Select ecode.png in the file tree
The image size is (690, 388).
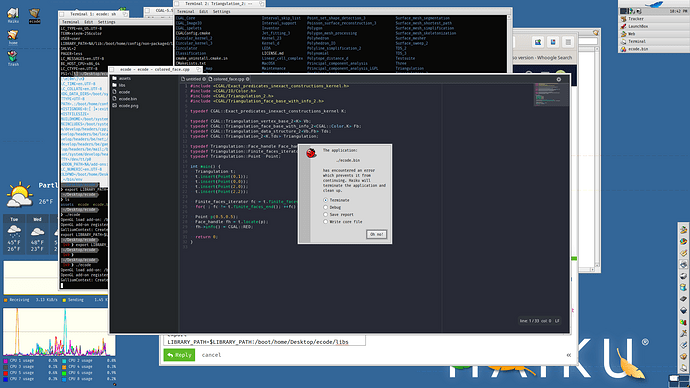125,106
